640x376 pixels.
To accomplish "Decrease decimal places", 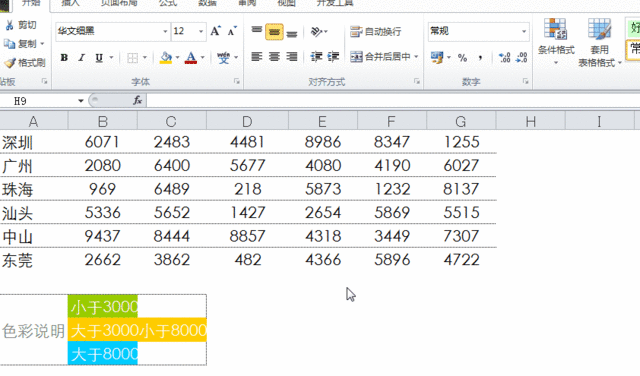I will pyautogui.click(x=522, y=58).
